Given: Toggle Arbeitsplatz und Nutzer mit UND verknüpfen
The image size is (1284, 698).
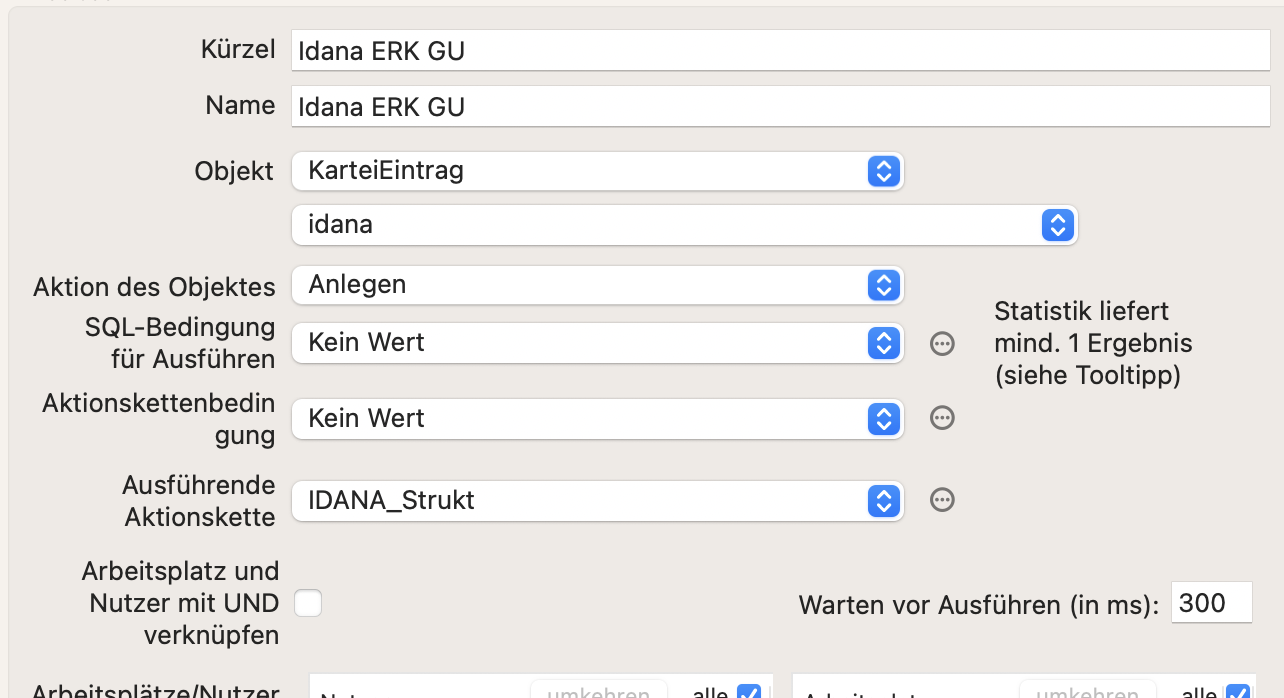Looking at the screenshot, I should (x=308, y=603).
